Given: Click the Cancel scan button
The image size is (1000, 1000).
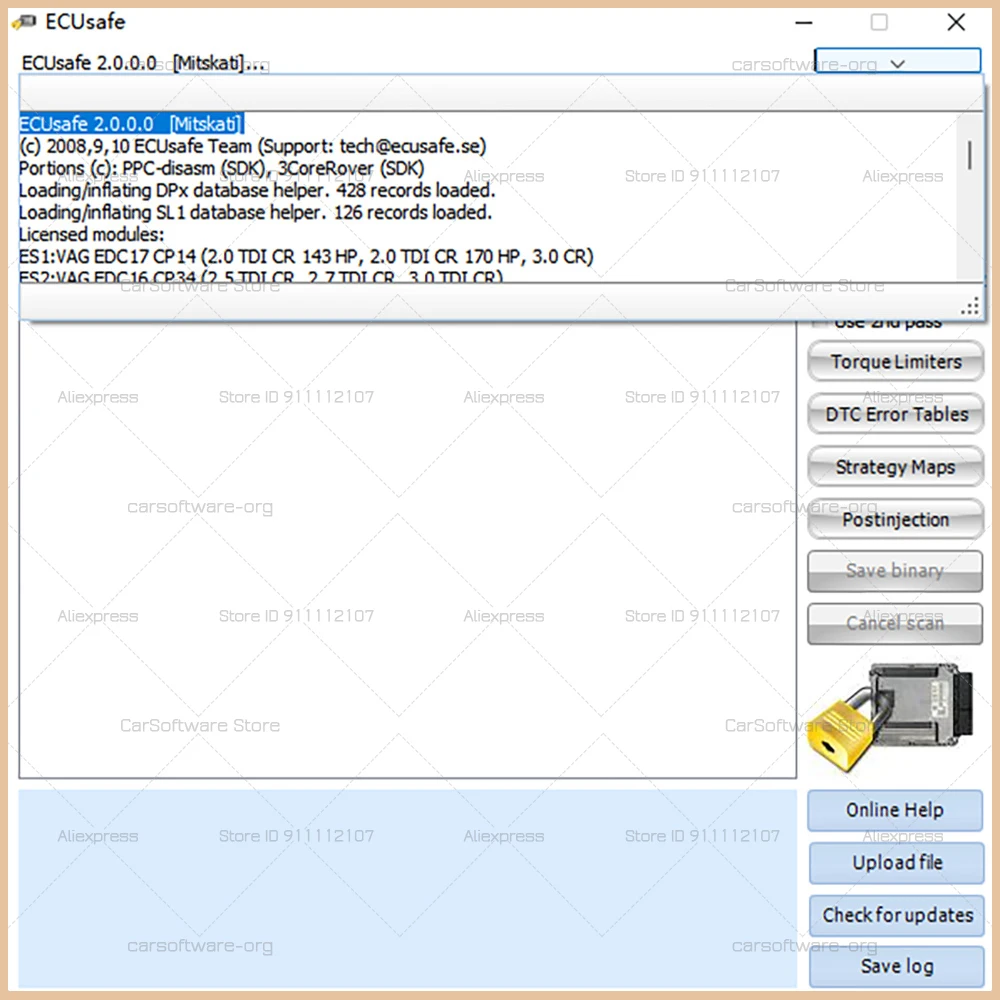Looking at the screenshot, I should pyautogui.click(x=895, y=623).
